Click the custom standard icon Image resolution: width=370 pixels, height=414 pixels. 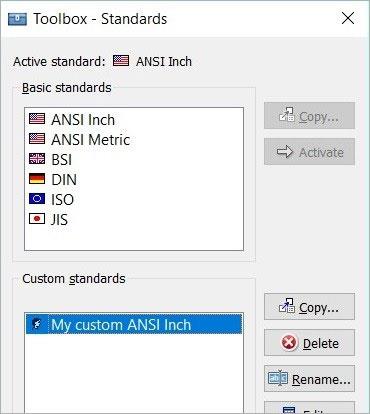pyautogui.click(x=37, y=324)
